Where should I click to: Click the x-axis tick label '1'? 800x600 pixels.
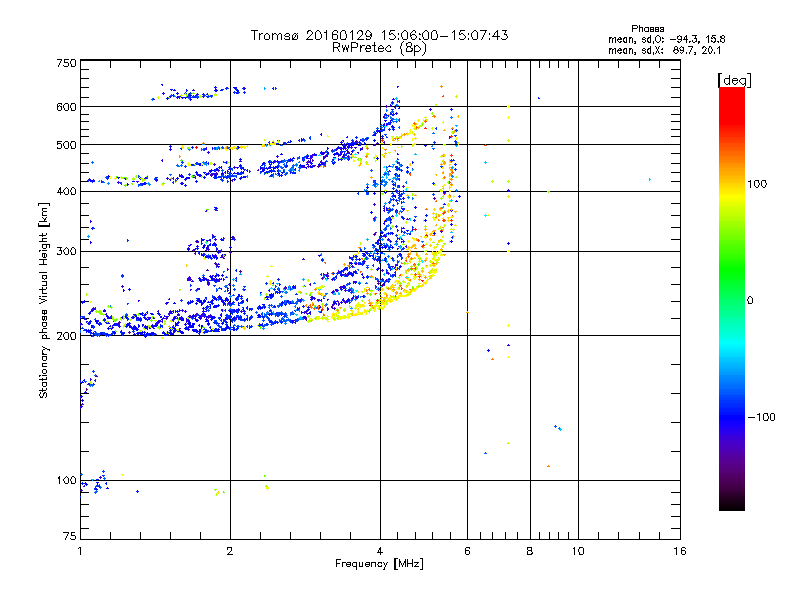pyautogui.click(x=80, y=551)
